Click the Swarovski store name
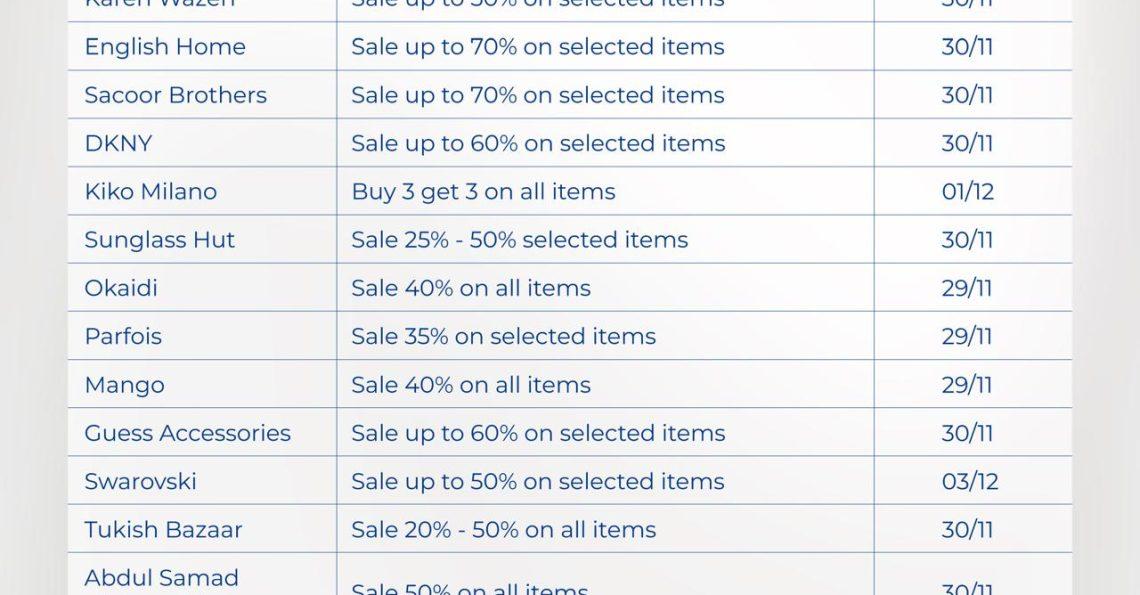Screen dimensions: 1140x595 (x=140, y=481)
